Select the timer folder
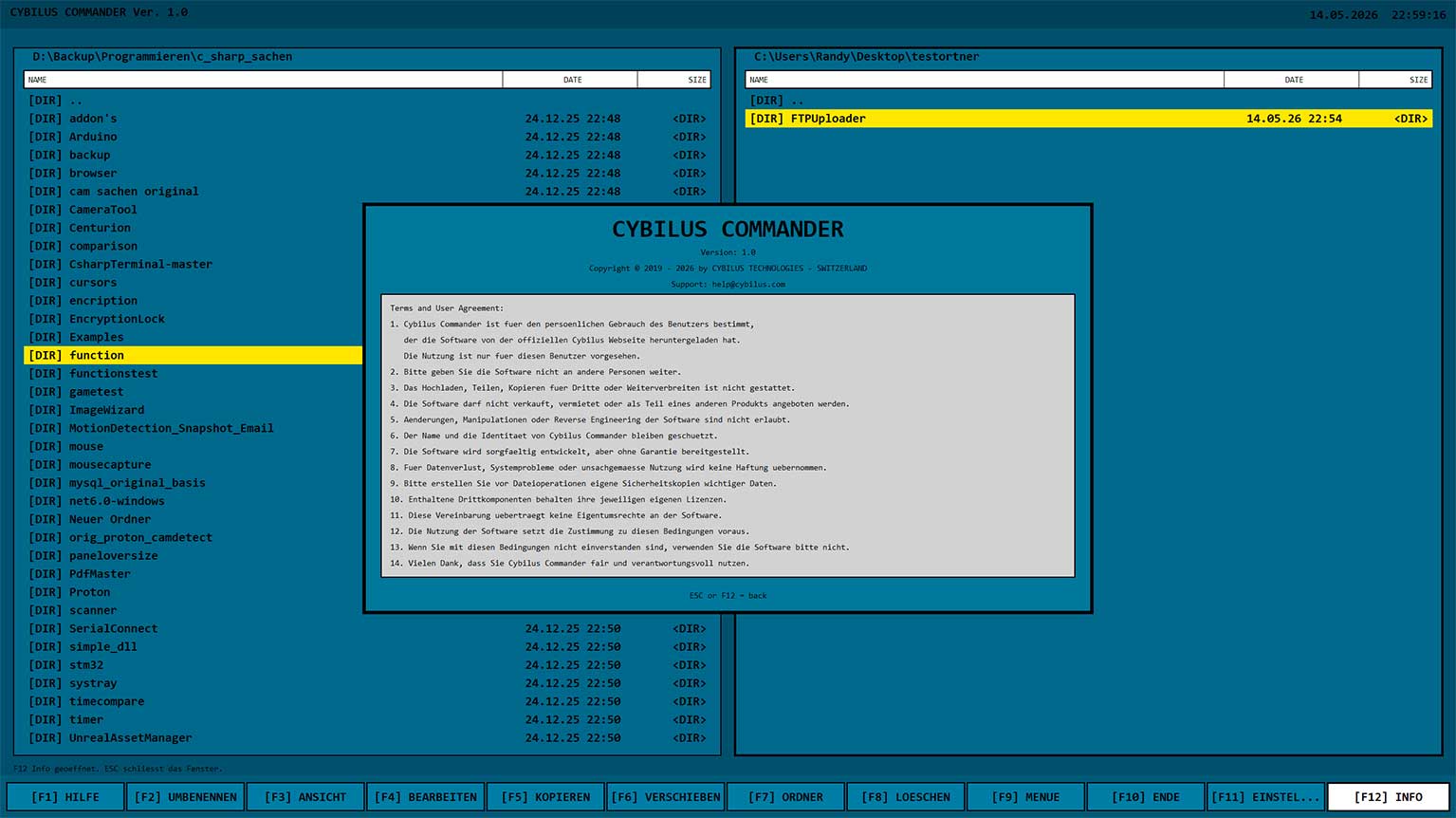The image size is (1456, 818). point(367,719)
